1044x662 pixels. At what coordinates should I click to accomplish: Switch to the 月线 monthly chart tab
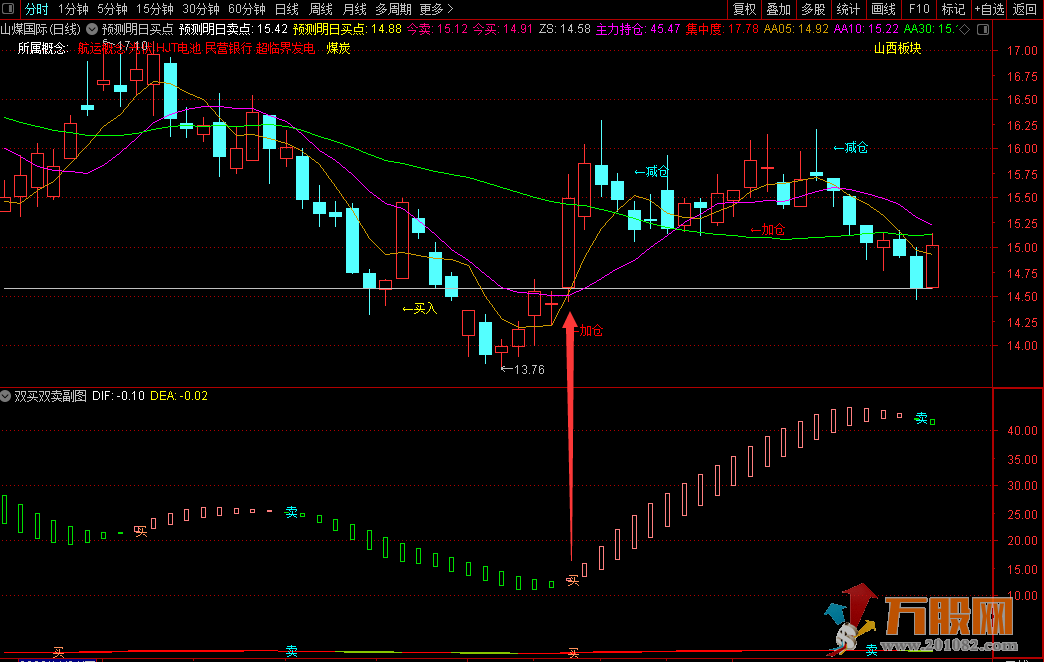pyautogui.click(x=355, y=9)
